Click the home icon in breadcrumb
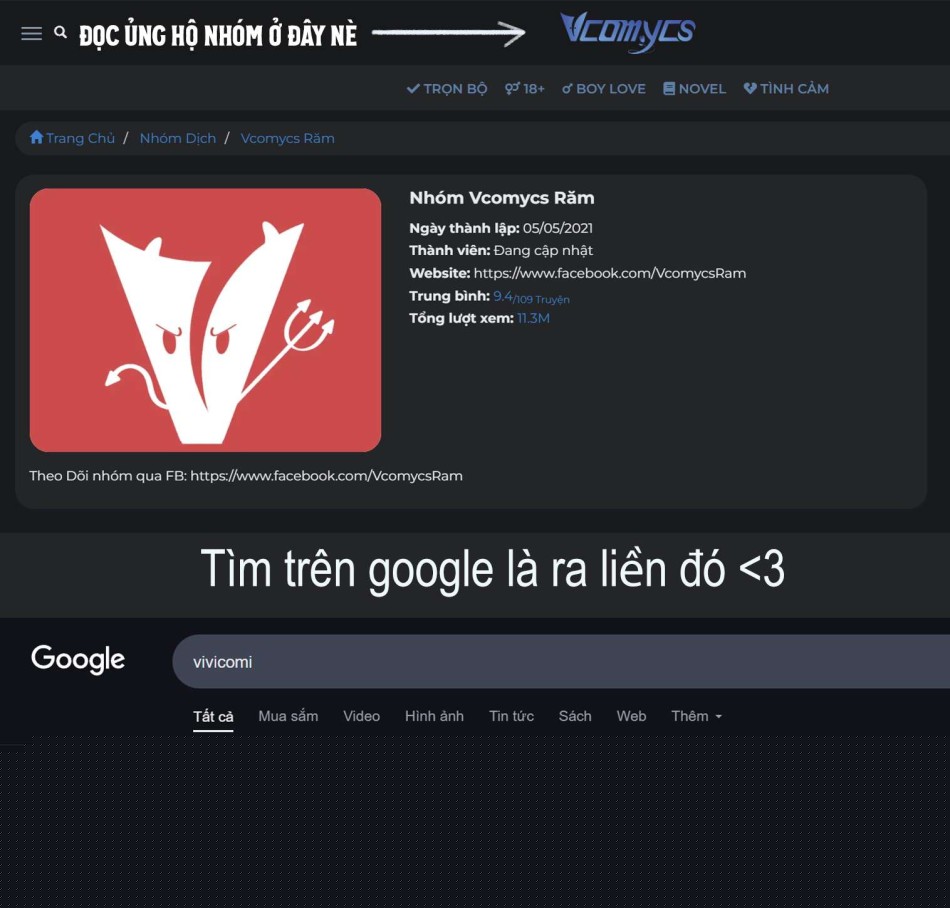 36,138
